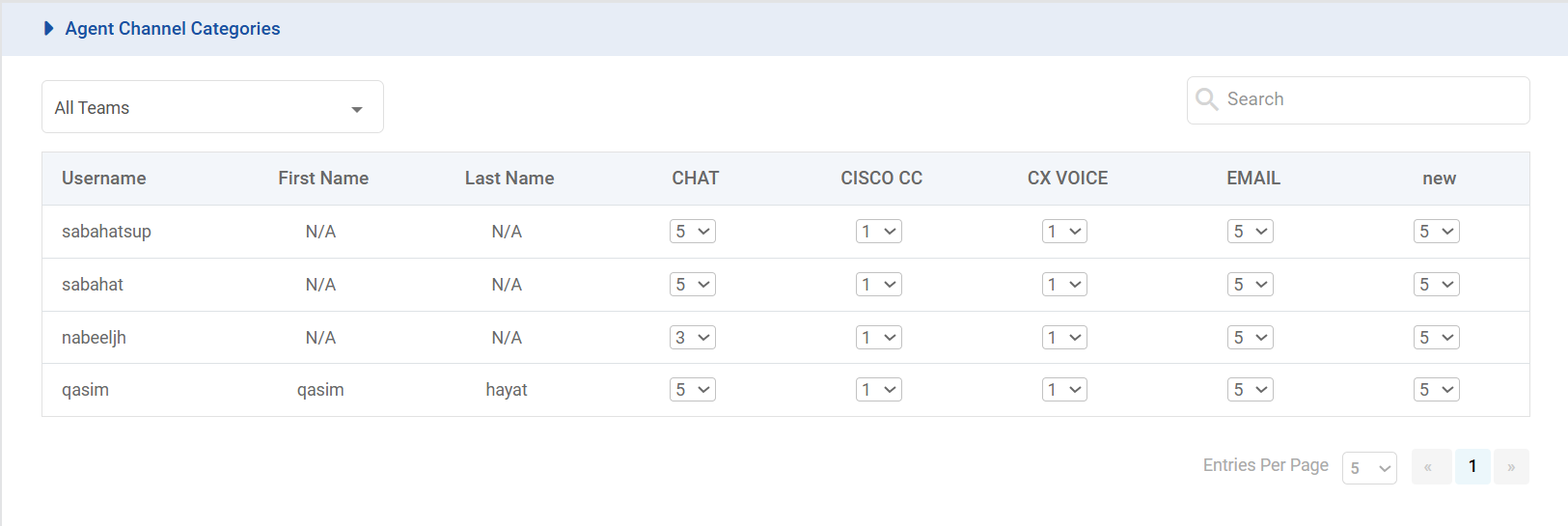Click the CHAT column header
Viewport: 1568px width, 526px height.
pos(695,179)
